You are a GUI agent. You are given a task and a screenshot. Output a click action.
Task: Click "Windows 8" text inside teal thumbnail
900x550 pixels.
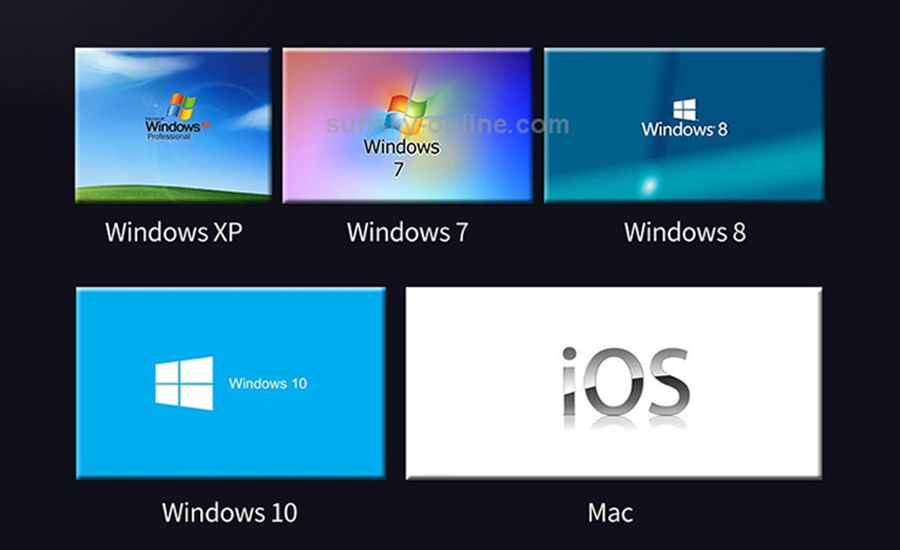(x=684, y=129)
